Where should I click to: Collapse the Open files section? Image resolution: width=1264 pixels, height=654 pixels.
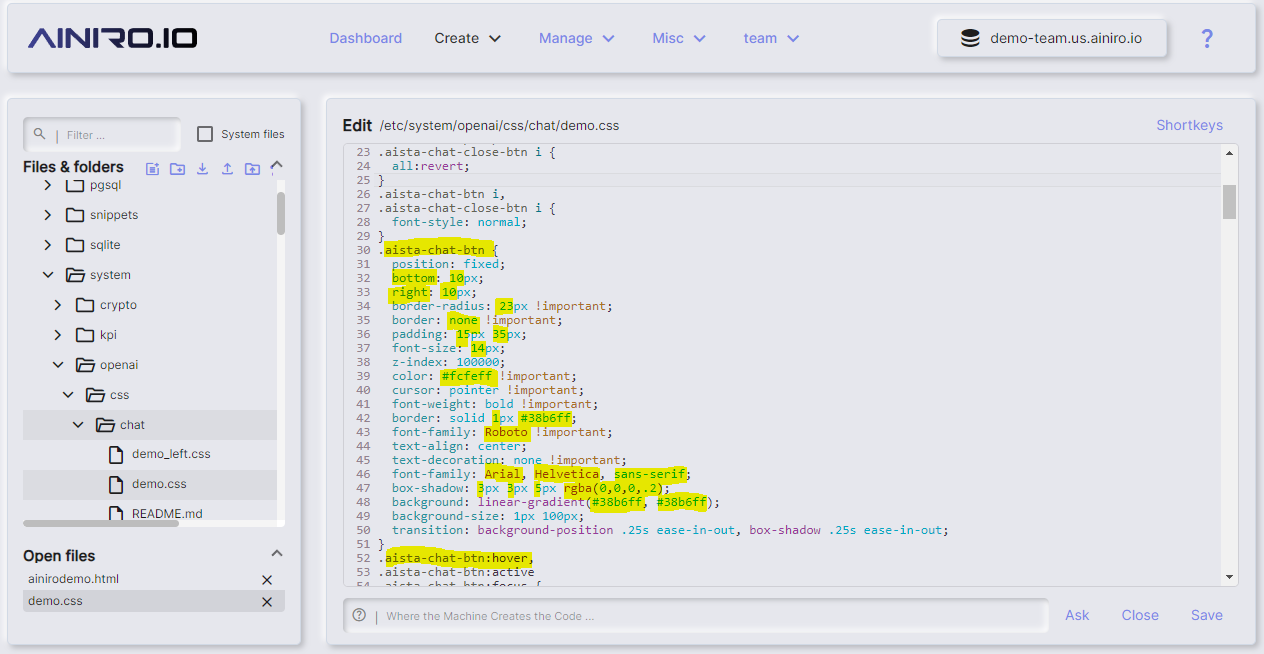coord(277,554)
